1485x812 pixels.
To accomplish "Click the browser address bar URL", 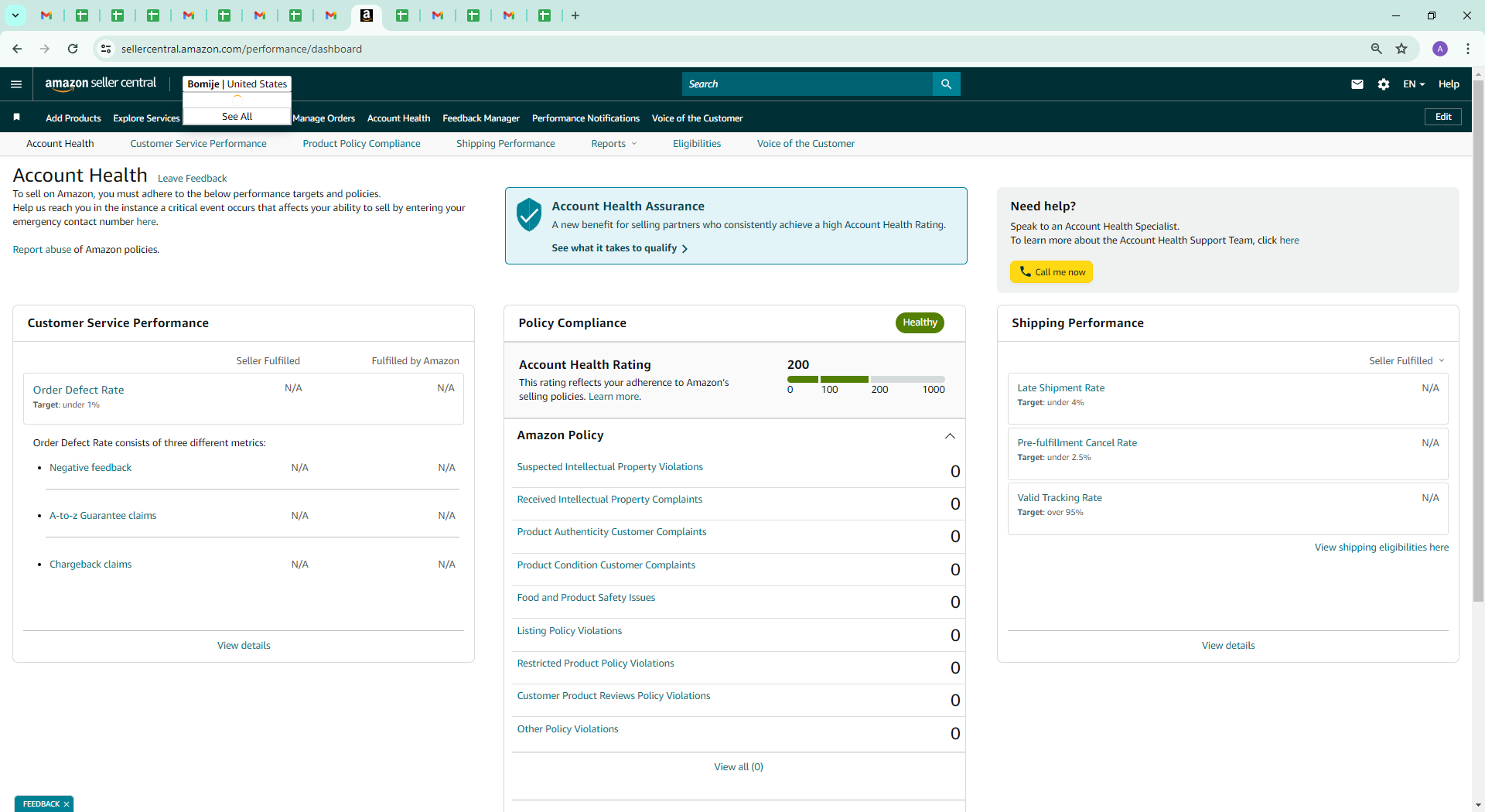I will (241, 49).
